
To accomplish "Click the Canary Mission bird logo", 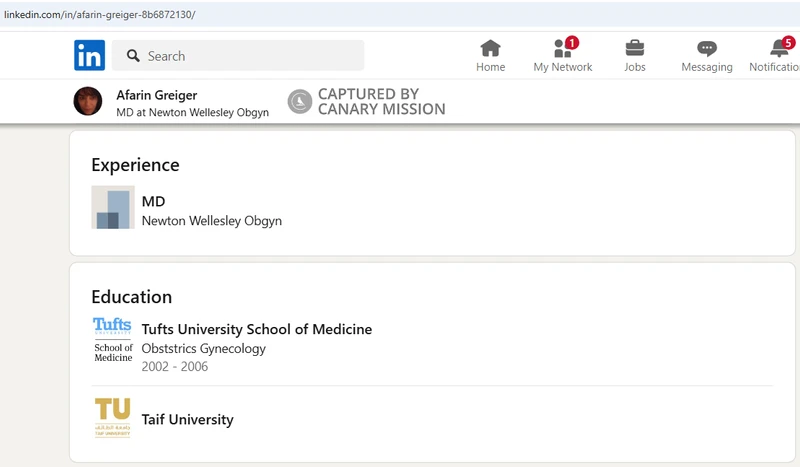I will 300,101.
